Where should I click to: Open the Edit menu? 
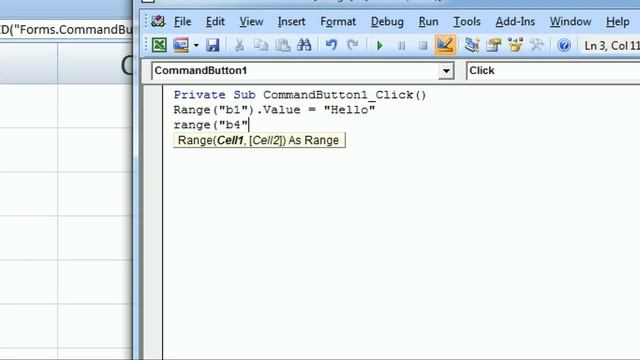click(215, 22)
